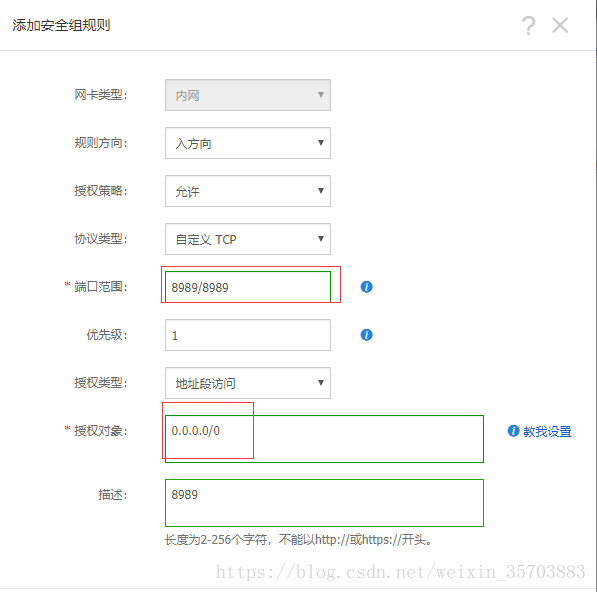This screenshot has width=597, height=592.
Task: Click the 授权策略 label
Action: pyautogui.click(x=101, y=191)
